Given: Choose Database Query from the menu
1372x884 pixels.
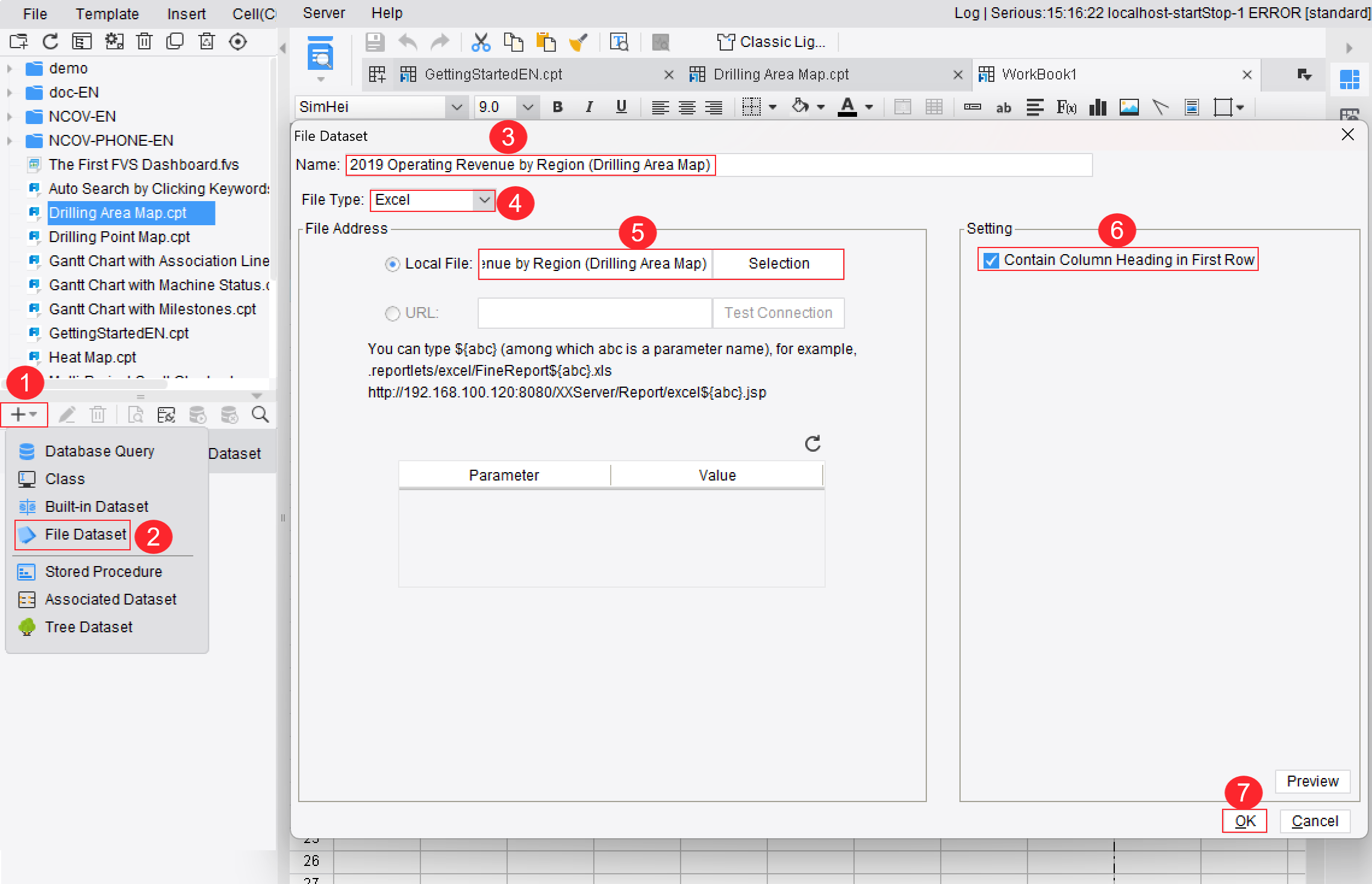Looking at the screenshot, I should coord(99,451).
